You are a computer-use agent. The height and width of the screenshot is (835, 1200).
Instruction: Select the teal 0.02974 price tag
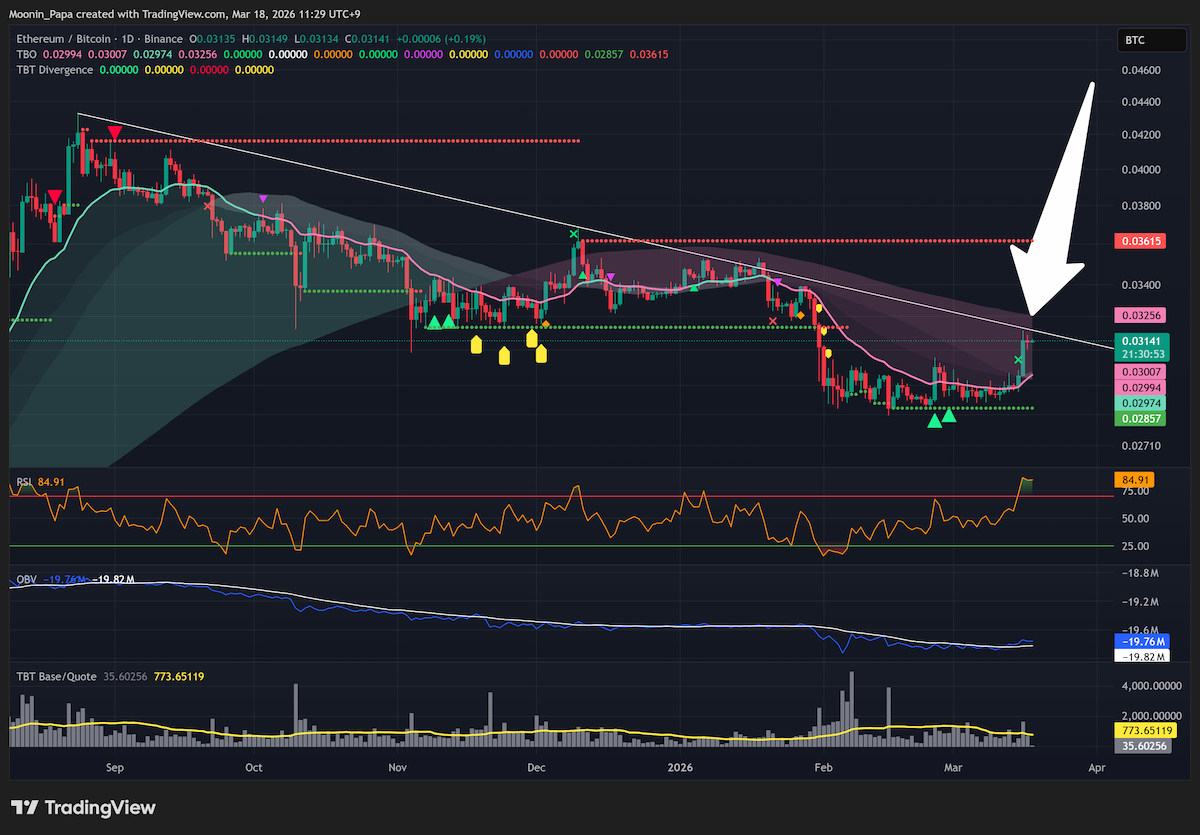1140,403
